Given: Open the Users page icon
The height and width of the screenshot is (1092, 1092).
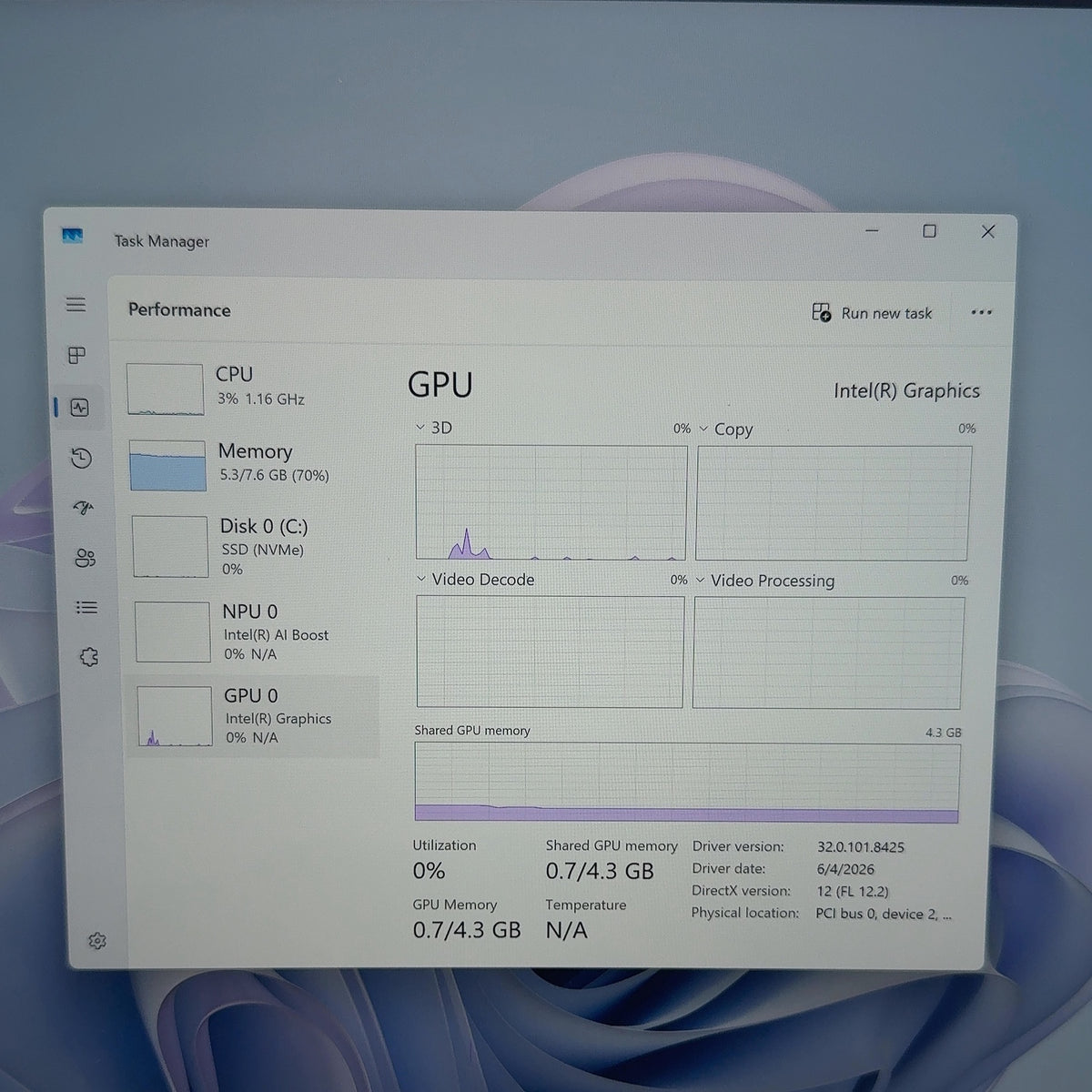Looking at the screenshot, I should 85,558.
